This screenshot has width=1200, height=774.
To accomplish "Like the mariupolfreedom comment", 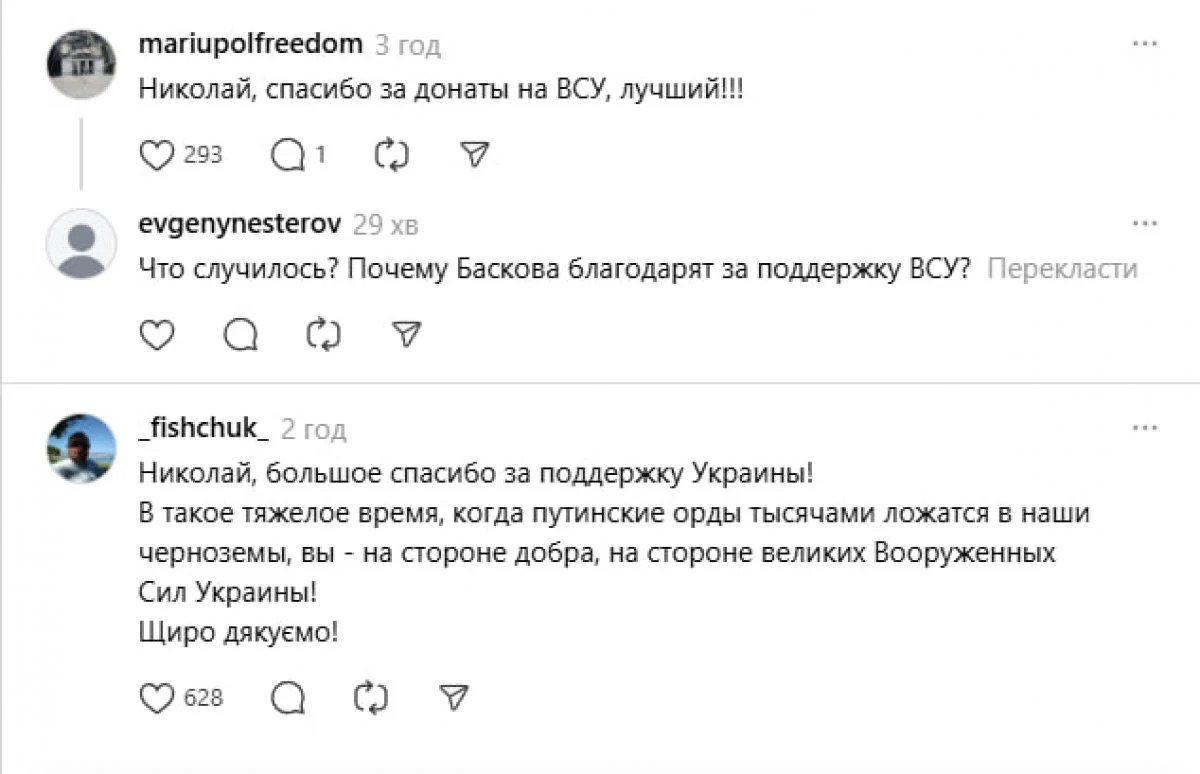I will pyautogui.click(x=155, y=155).
